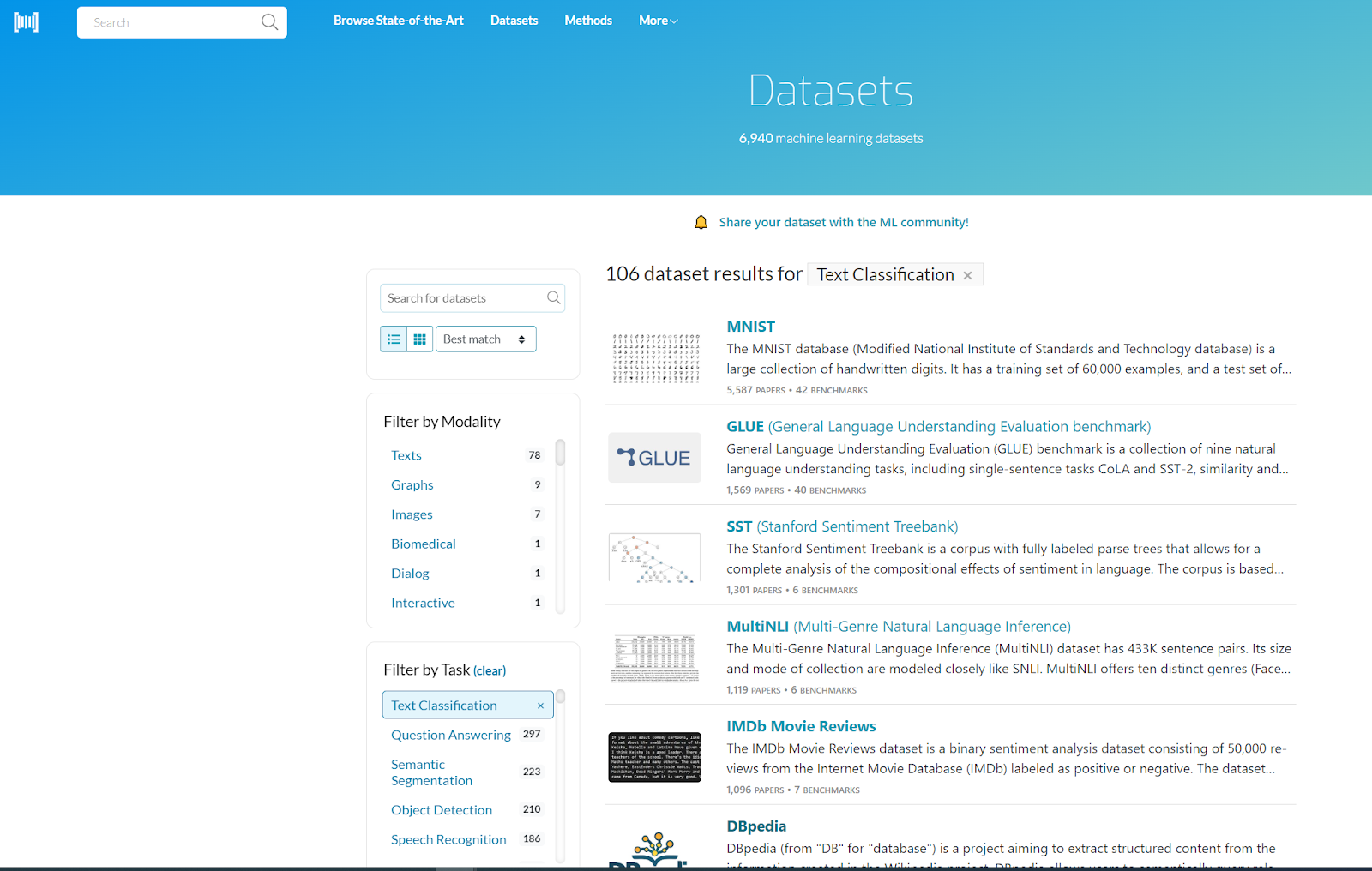
Task: Click the MultiNLI table thumbnail
Action: (x=655, y=658)
